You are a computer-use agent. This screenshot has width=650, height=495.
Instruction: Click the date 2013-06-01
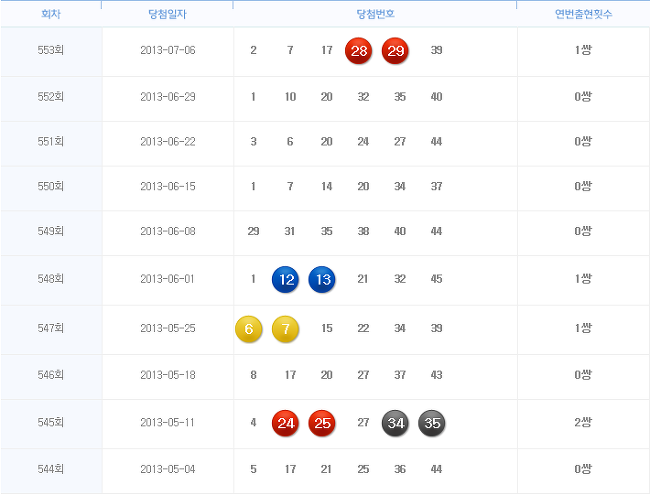[x=167, y=279]
